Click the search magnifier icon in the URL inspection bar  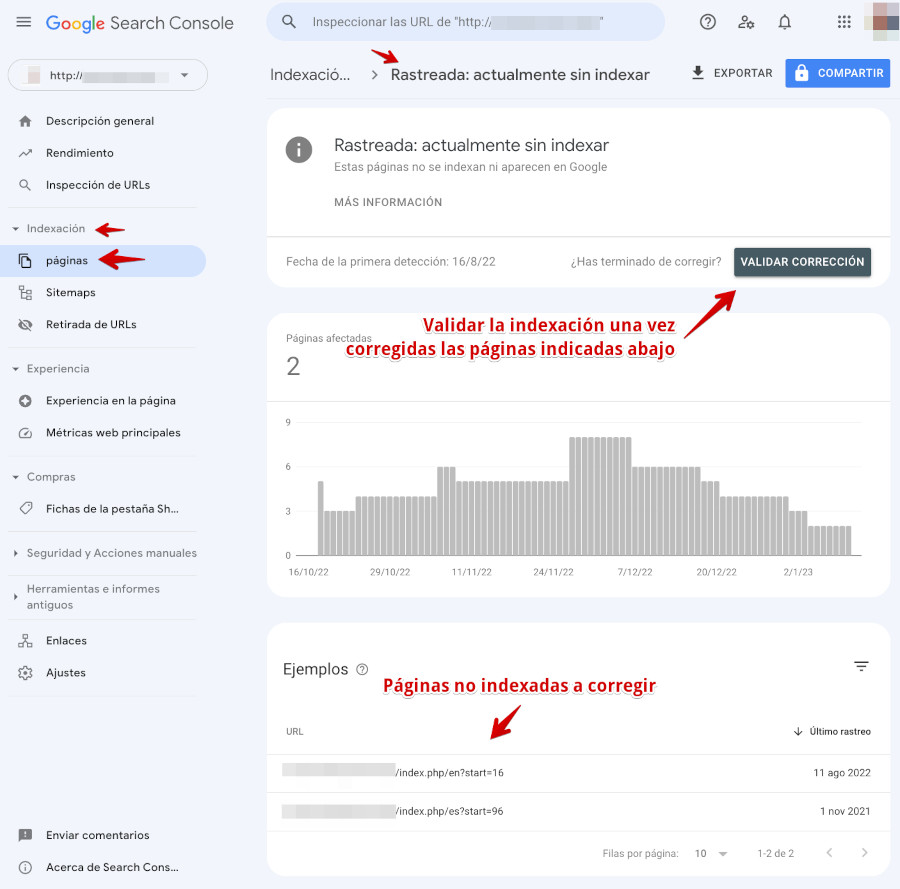coord(289,22)
